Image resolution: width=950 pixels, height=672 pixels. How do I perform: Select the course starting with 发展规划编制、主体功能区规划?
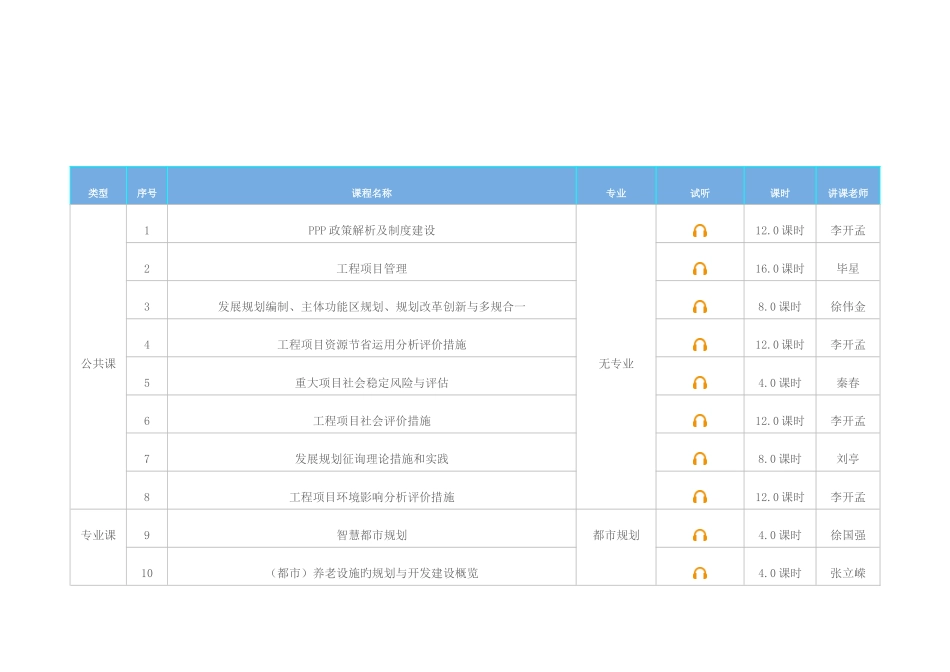tap(371, 307)
